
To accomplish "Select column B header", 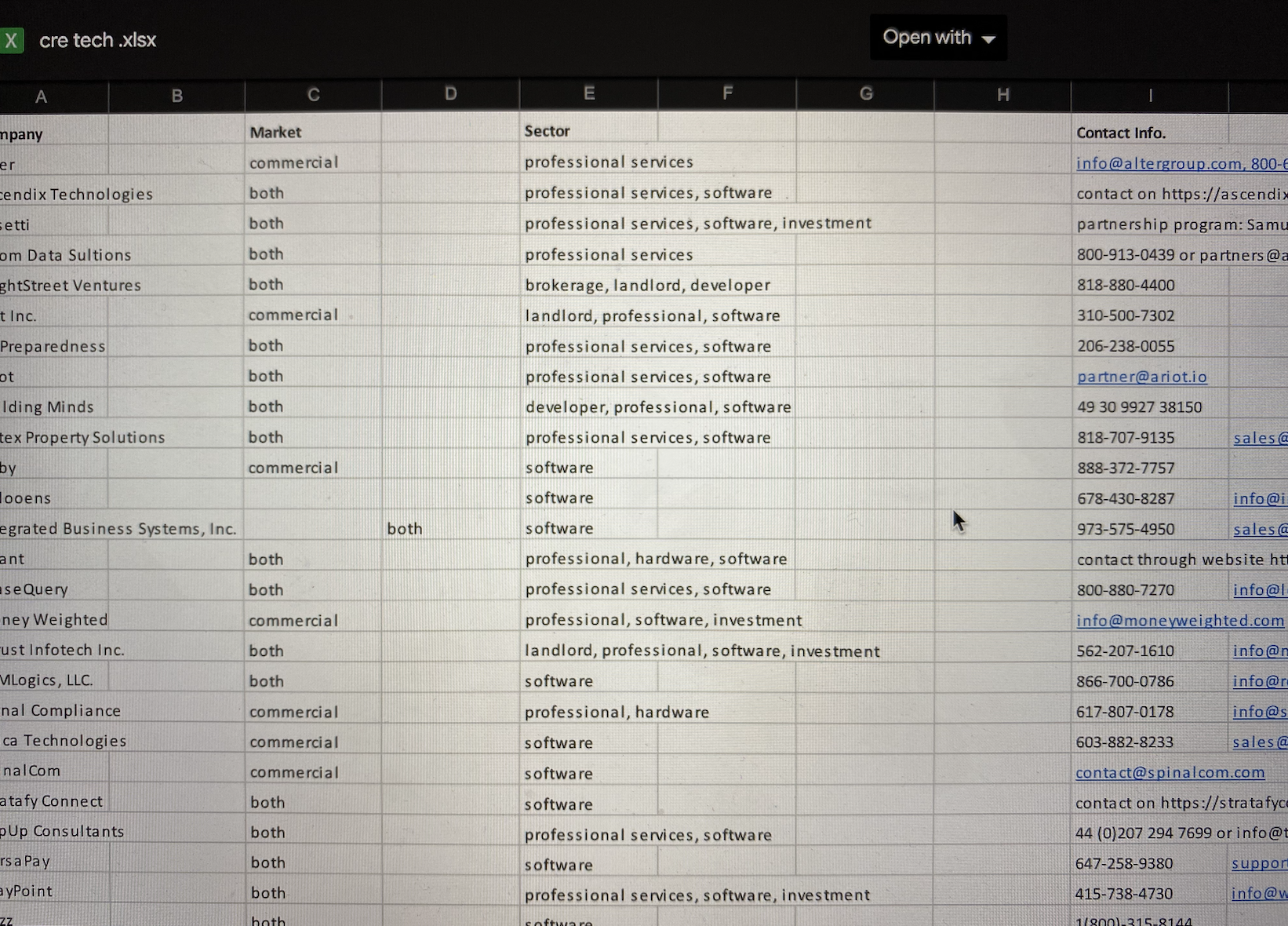I will [177, 96].
